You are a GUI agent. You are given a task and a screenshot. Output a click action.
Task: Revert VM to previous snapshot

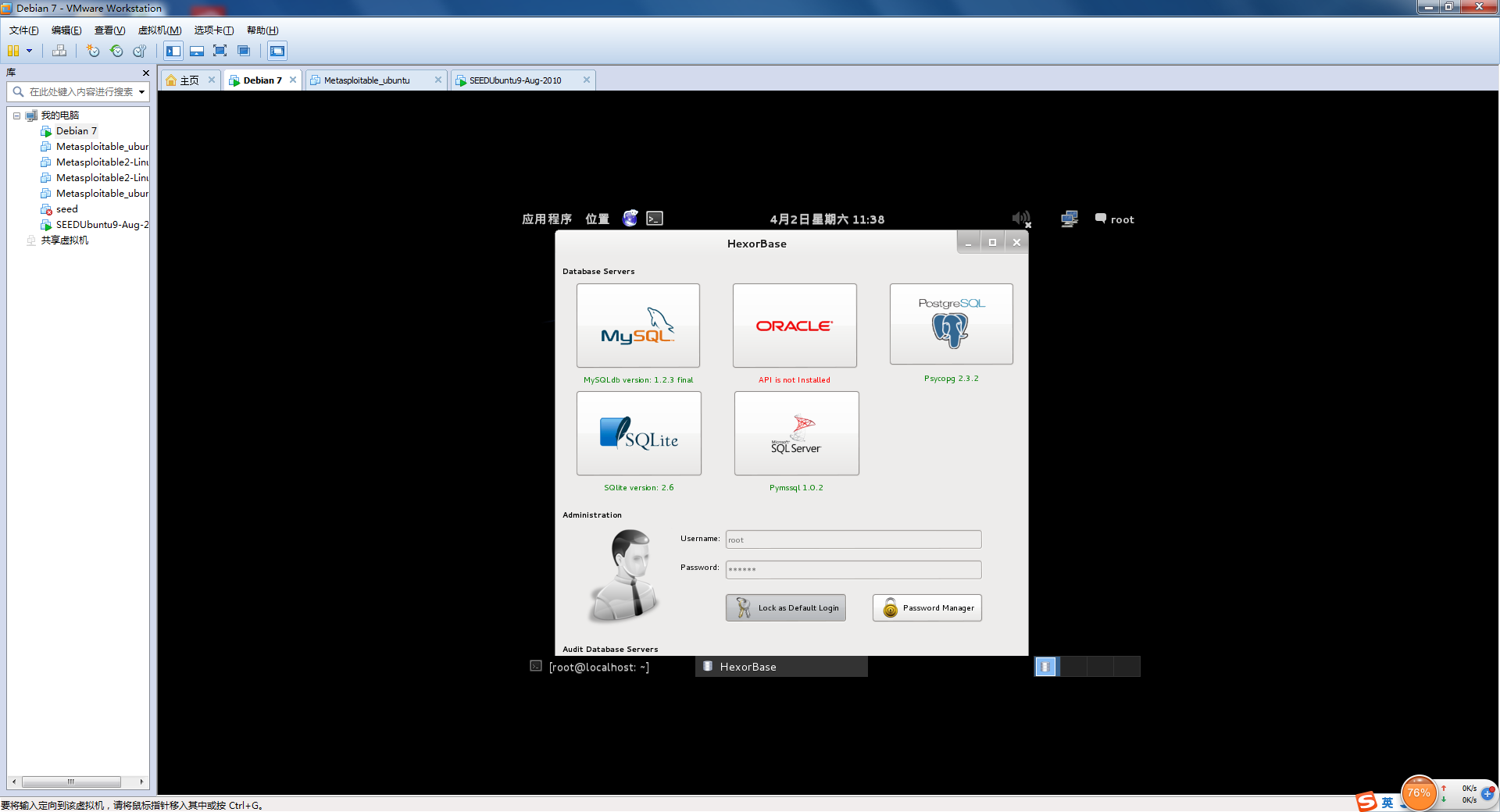point(116,51)
